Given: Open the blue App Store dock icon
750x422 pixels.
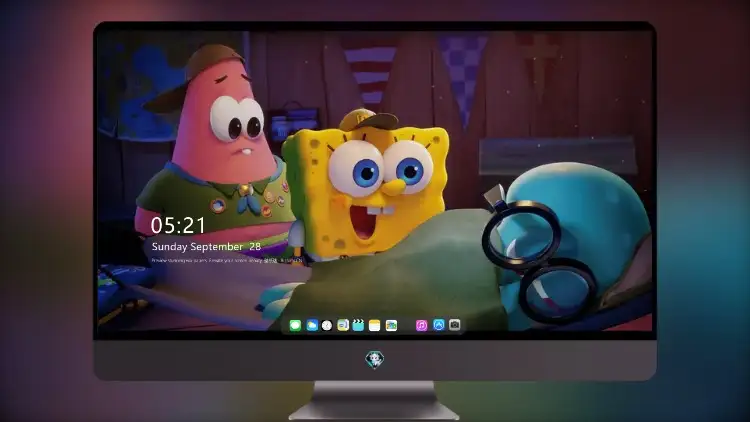Looking at the screenshot, I should 439,325.
